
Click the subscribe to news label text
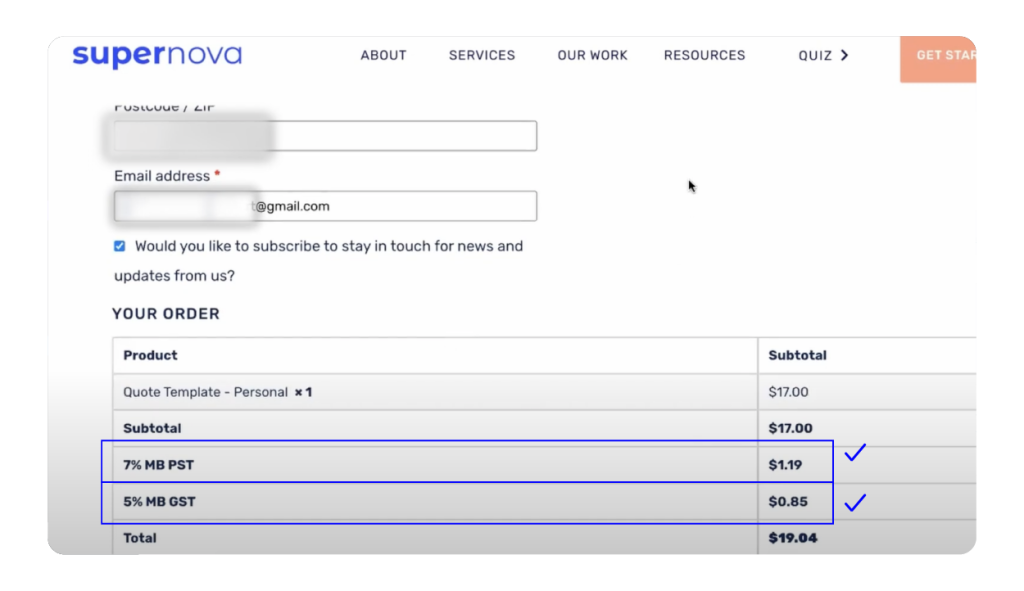tap(328, 246)
